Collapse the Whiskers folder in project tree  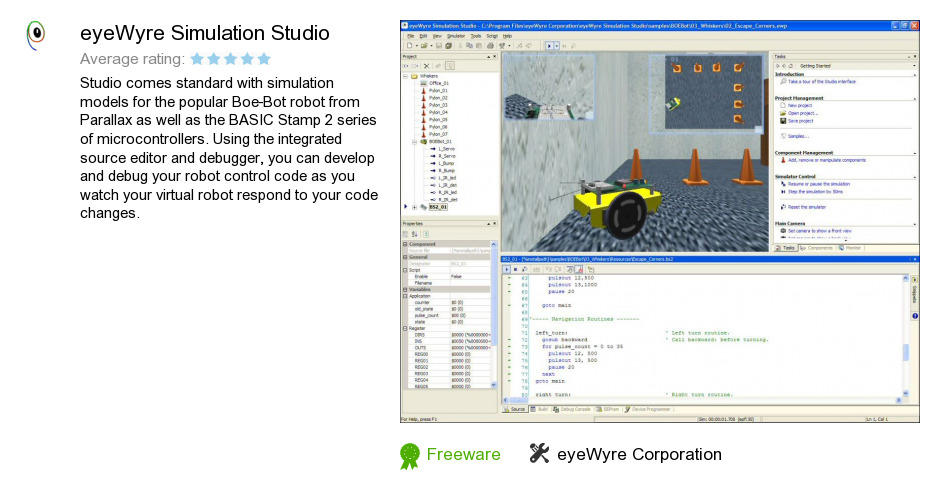(405, 76)
